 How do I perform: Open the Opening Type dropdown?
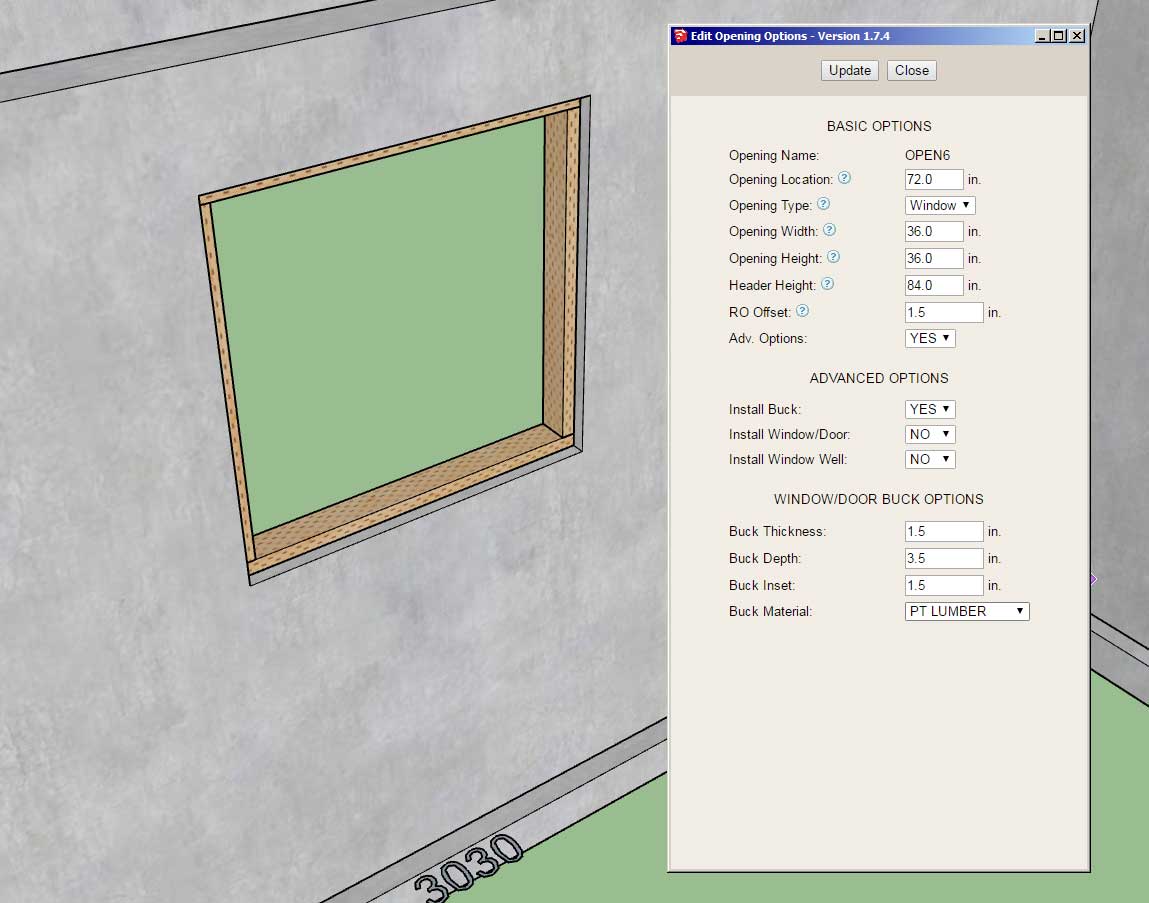940,205
